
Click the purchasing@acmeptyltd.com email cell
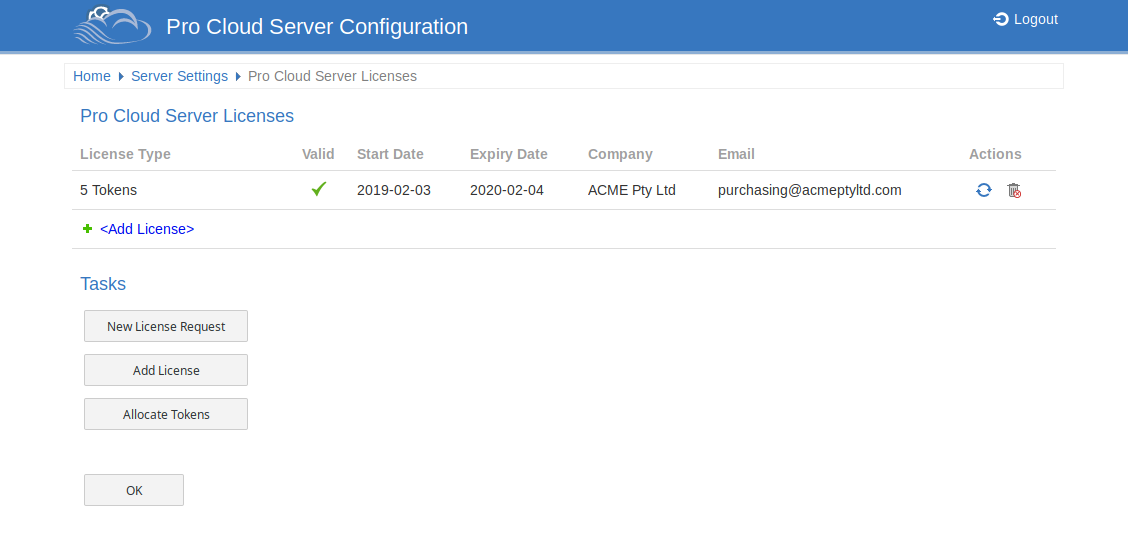click(x=809, y=190)
